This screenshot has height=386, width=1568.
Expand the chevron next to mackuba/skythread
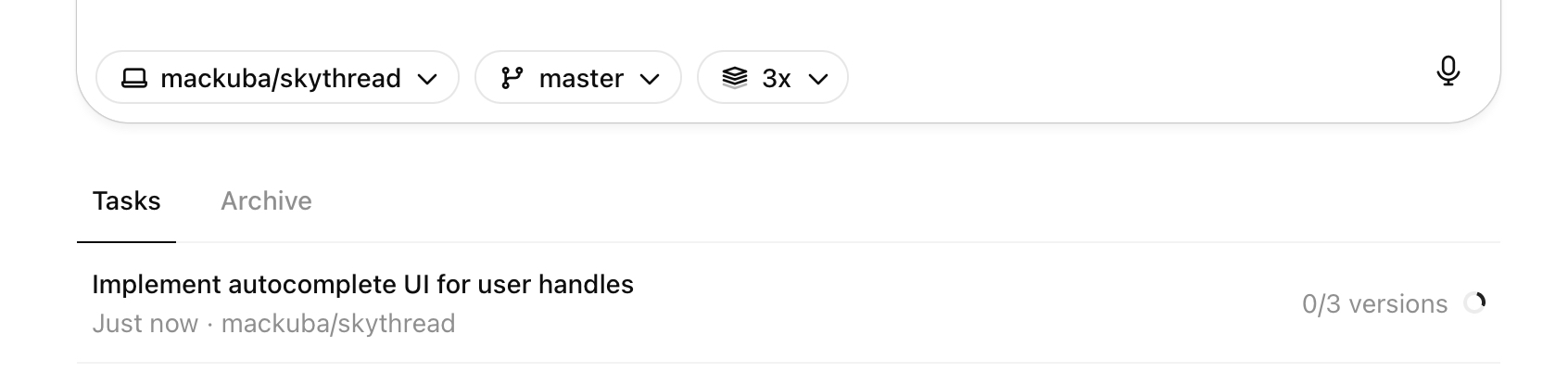click(427, 79)
